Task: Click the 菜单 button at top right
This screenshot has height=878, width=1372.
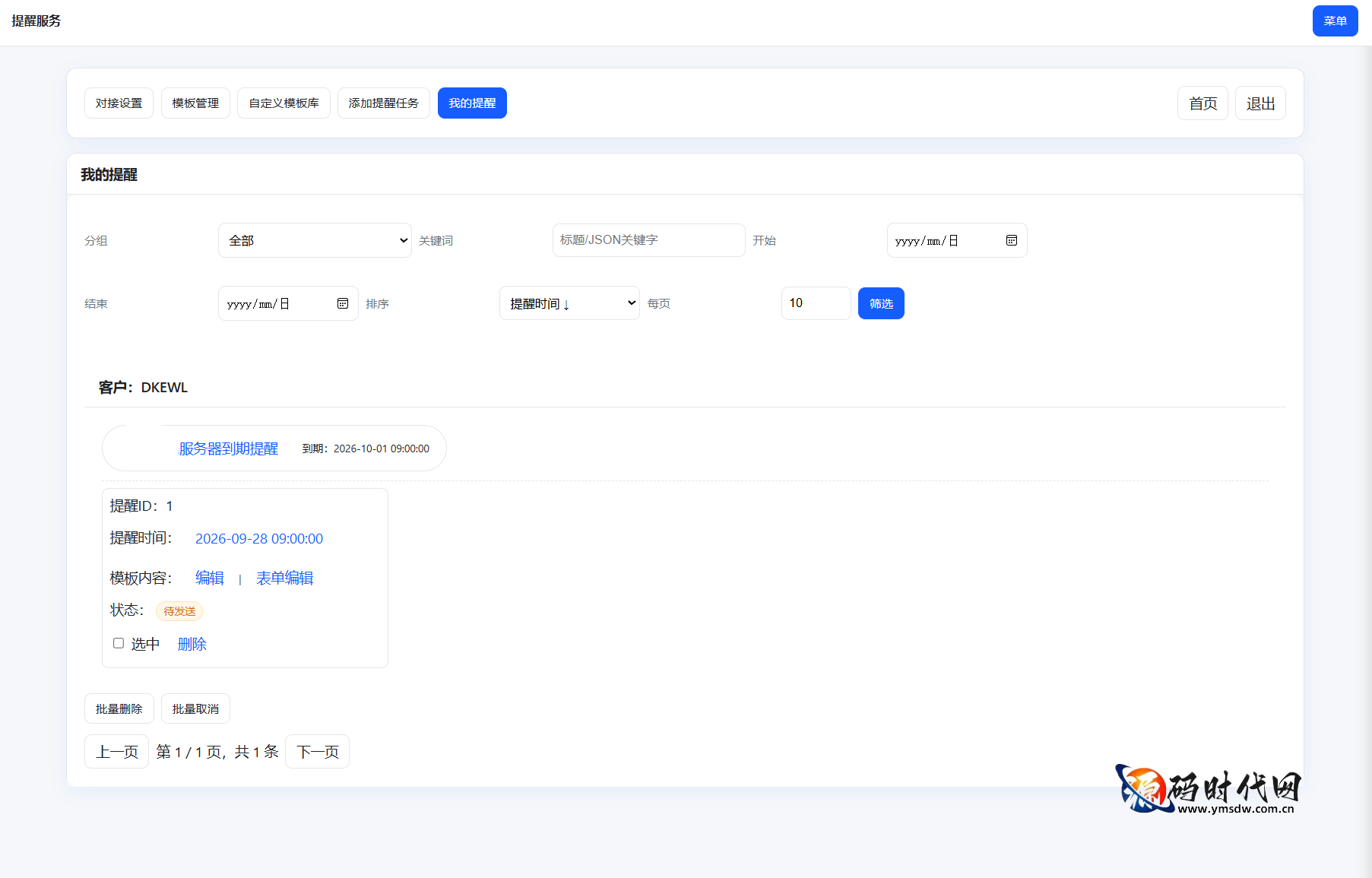Action: (x=1334, y=21)
